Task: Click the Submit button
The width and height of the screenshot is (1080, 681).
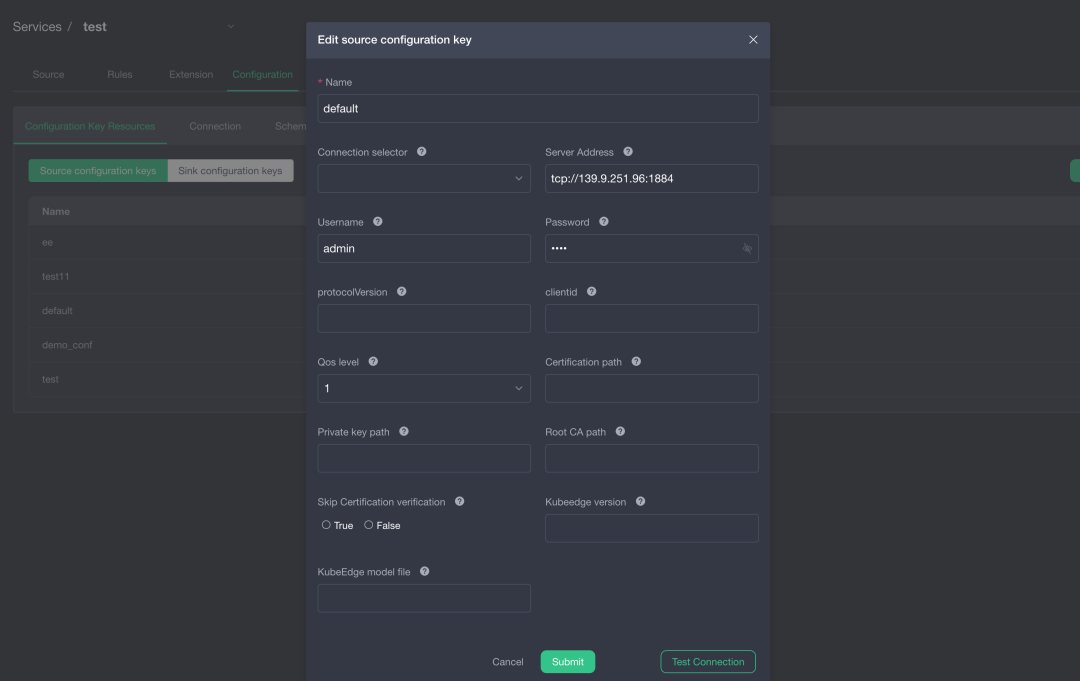Action: [x=568, y=662]
